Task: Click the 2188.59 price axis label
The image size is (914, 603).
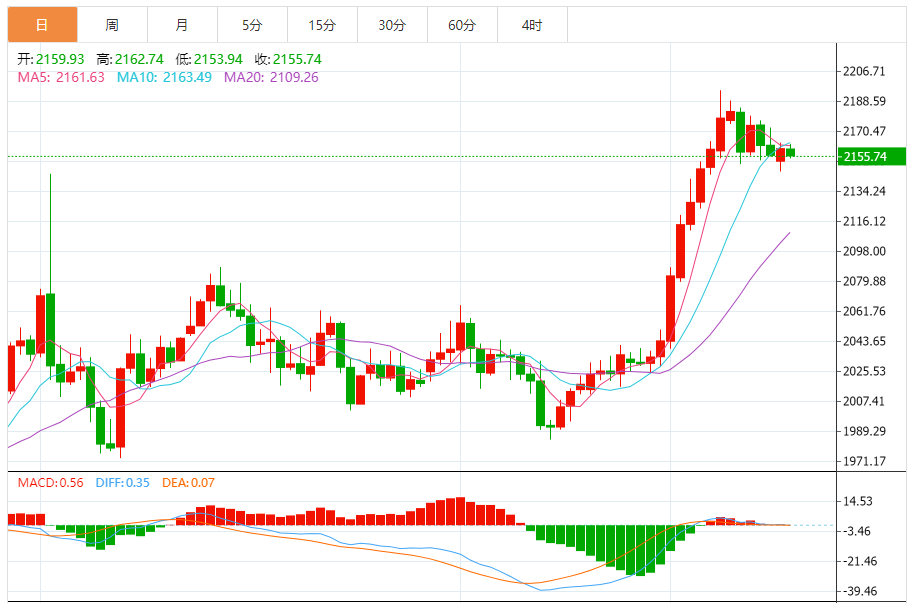Action: [864, 101]
